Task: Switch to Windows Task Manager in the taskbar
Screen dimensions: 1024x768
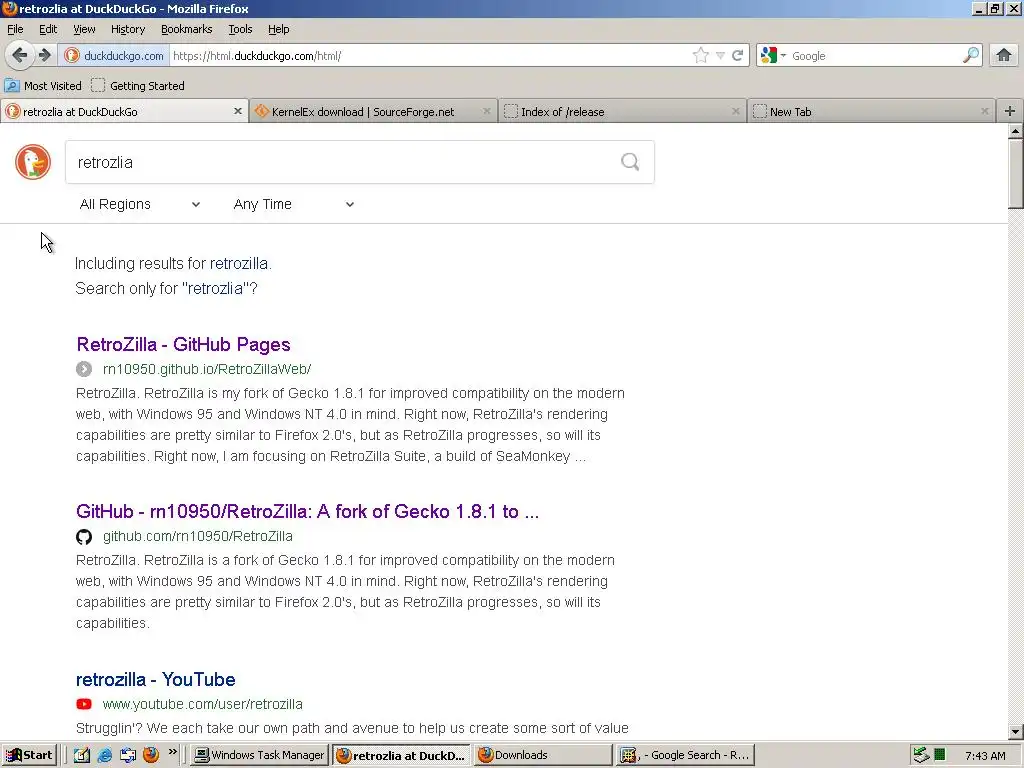Action: tap(260, 755)
